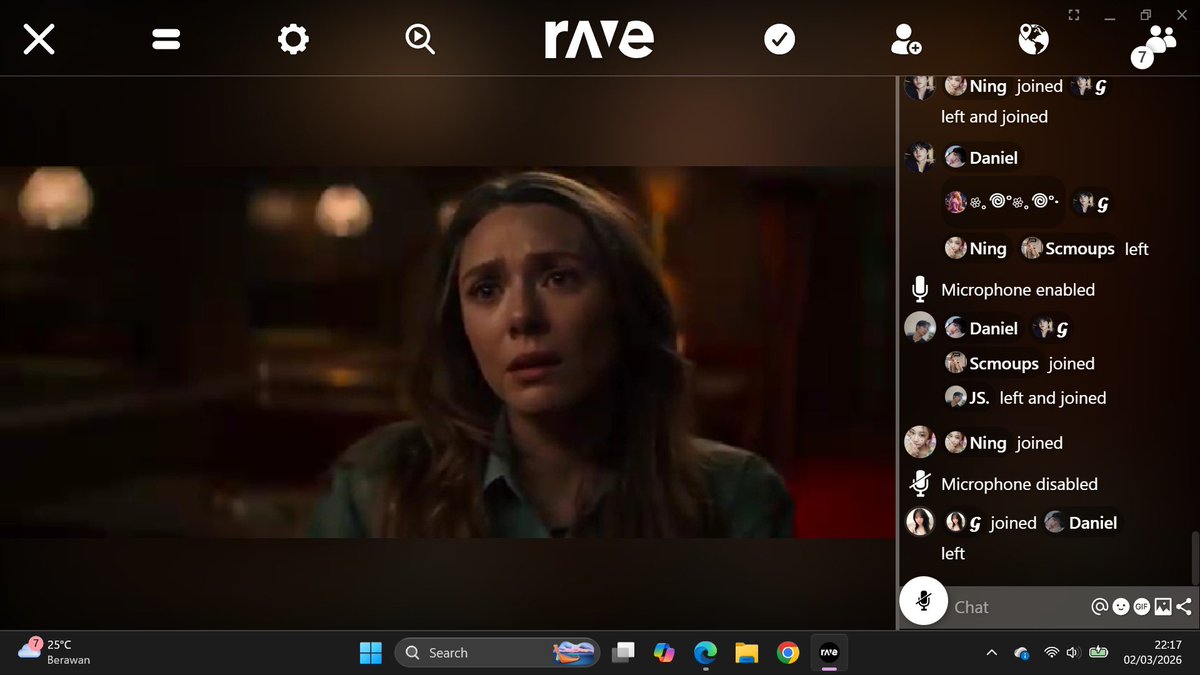Launch Microsoft Edge from taskbar
The width and height of the screenshot is (1200, 675).
point(705,653)
